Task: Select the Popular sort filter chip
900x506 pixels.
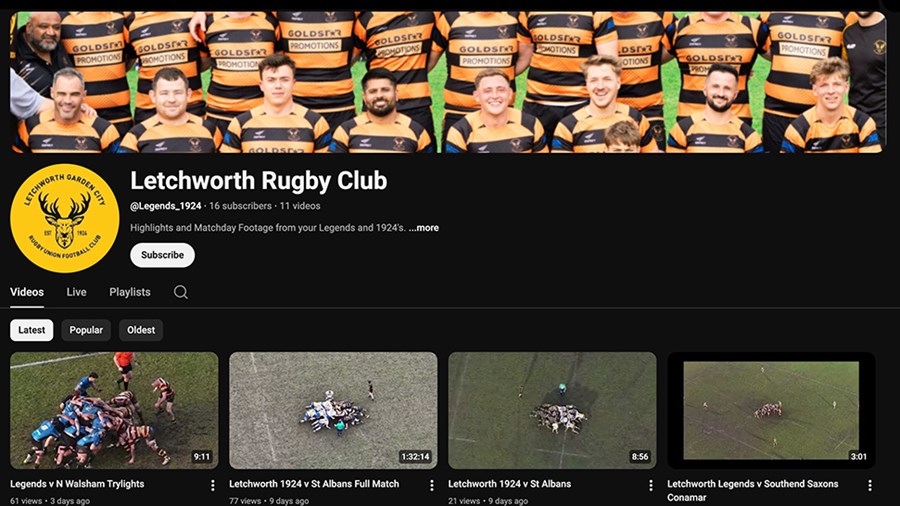Action: [x=86, y=330]
